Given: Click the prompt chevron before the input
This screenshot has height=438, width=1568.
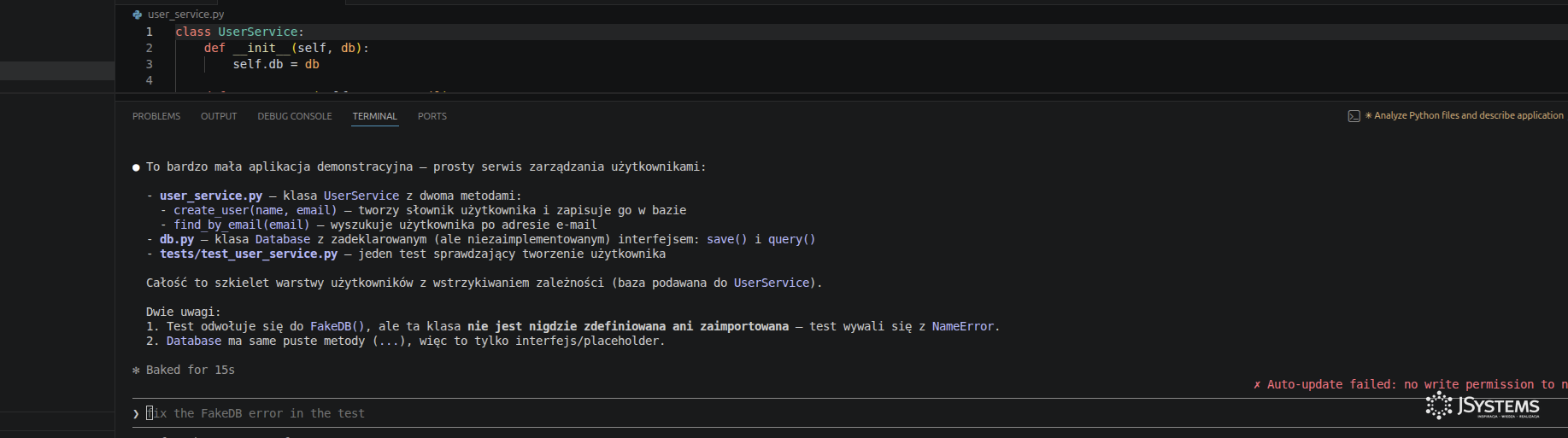Looking at the screenshot, I should pyautogui.click(x=136, y=413).
